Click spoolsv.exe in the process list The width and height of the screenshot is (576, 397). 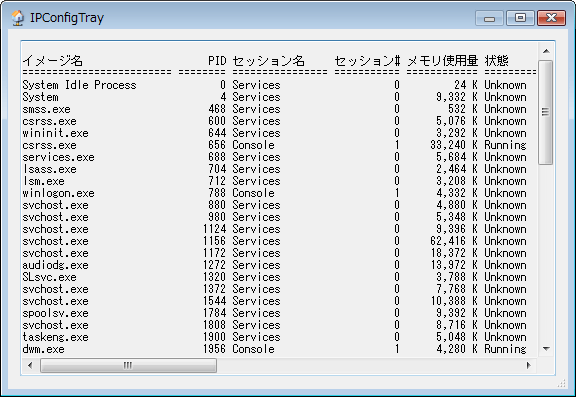(x=55, y=313)
